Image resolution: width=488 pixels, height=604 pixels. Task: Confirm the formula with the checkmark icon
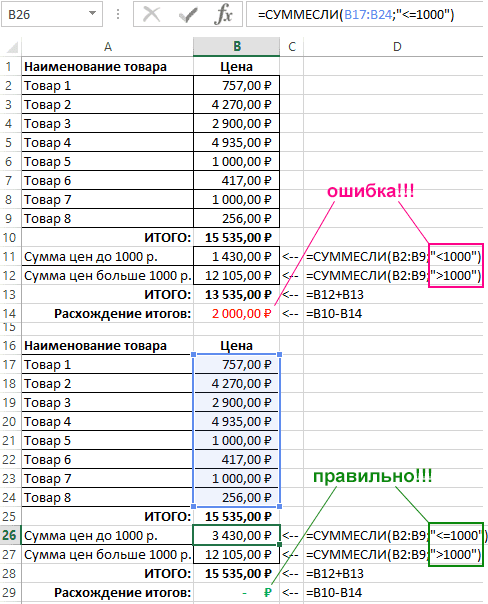click(x=188, y=15)
